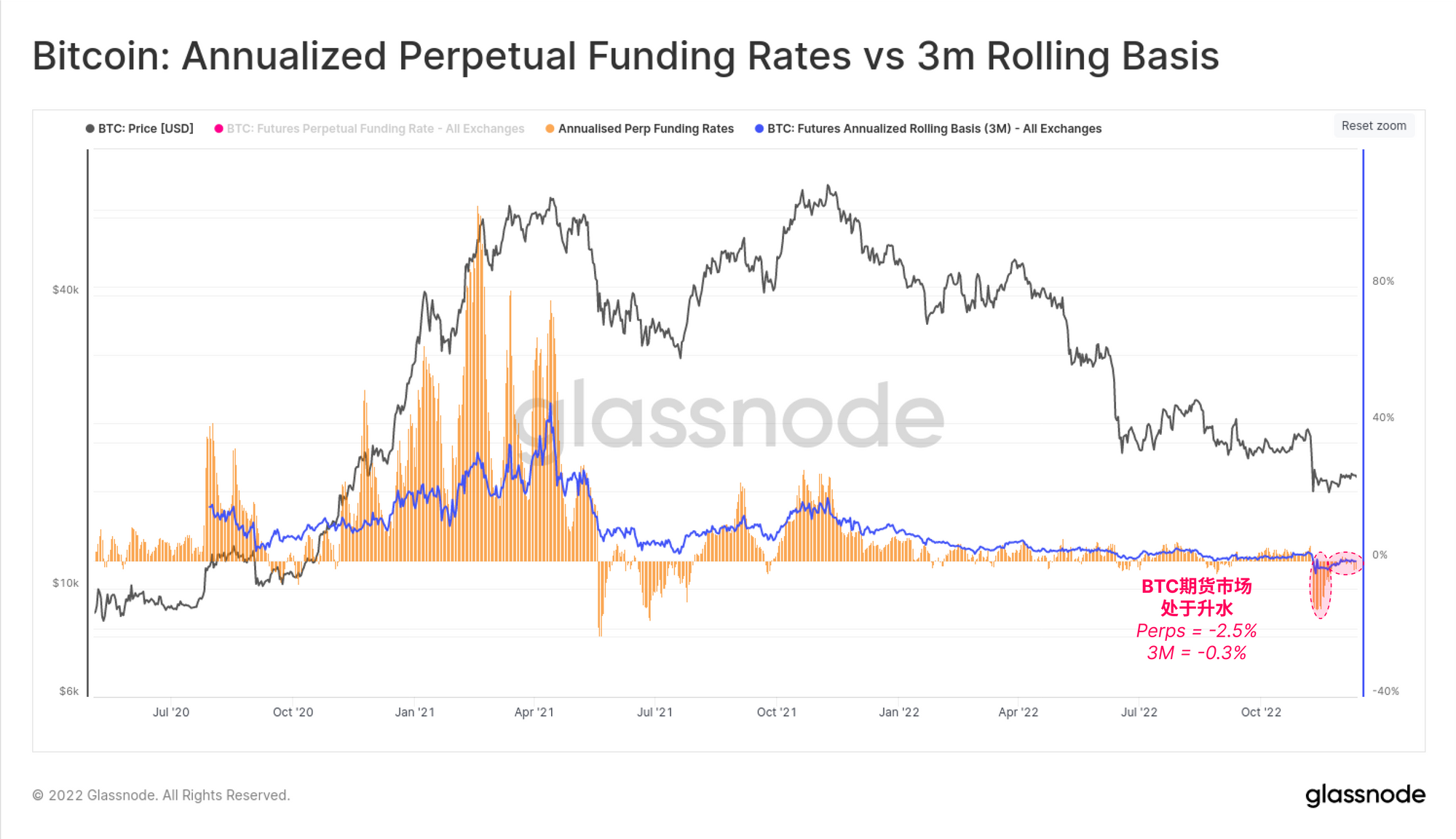Click the Glassnode copyright notice
This screenshot has height=839, width=1456.
[161, 795]
